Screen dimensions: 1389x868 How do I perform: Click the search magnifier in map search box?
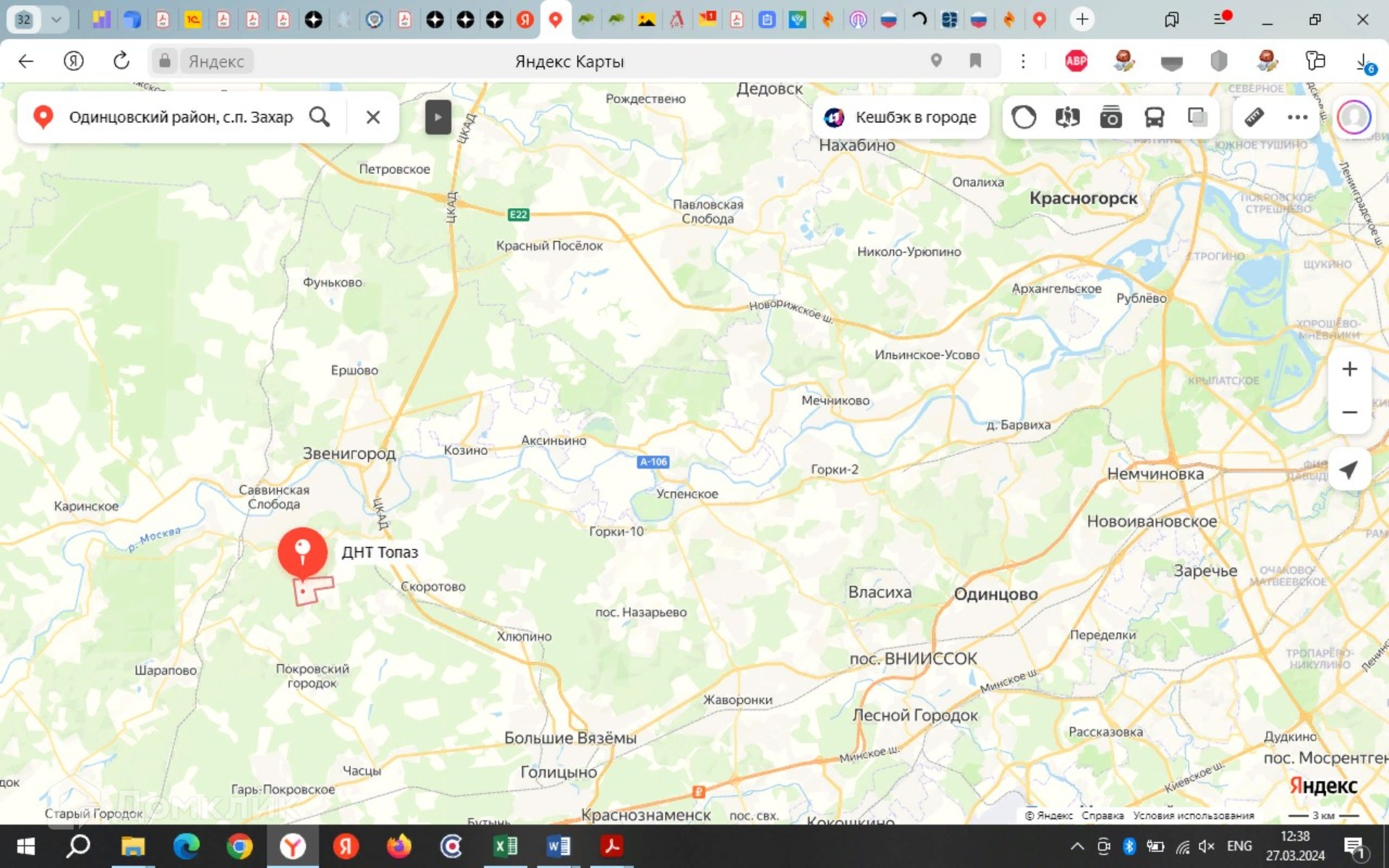319,117
